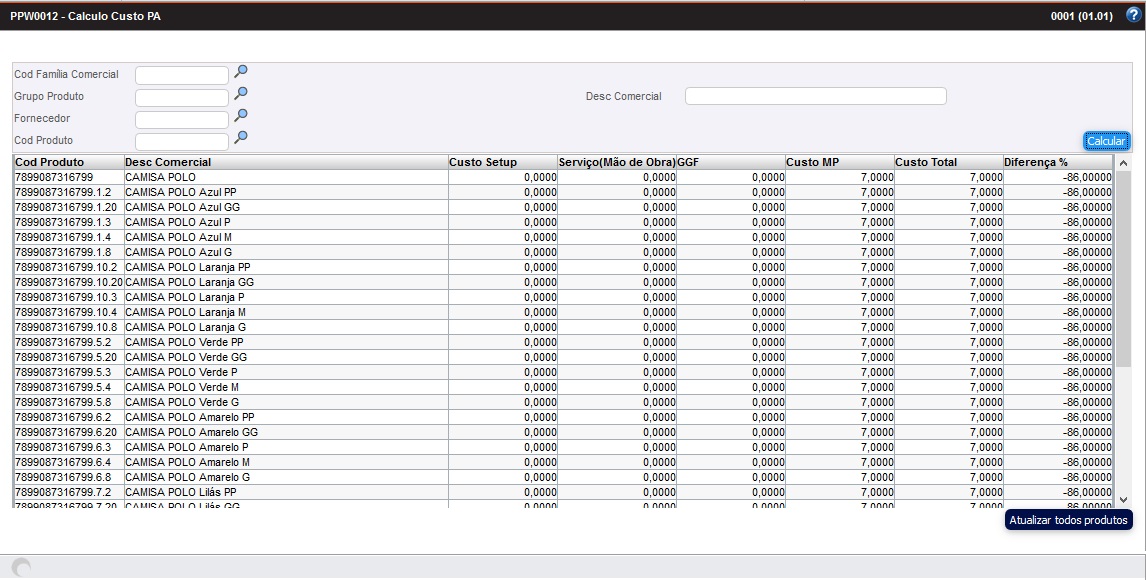This screenshot has height=580, width=1146.
Task: Select the CAMISA POLO Verde GG row
Action: (x=186, y=357)
